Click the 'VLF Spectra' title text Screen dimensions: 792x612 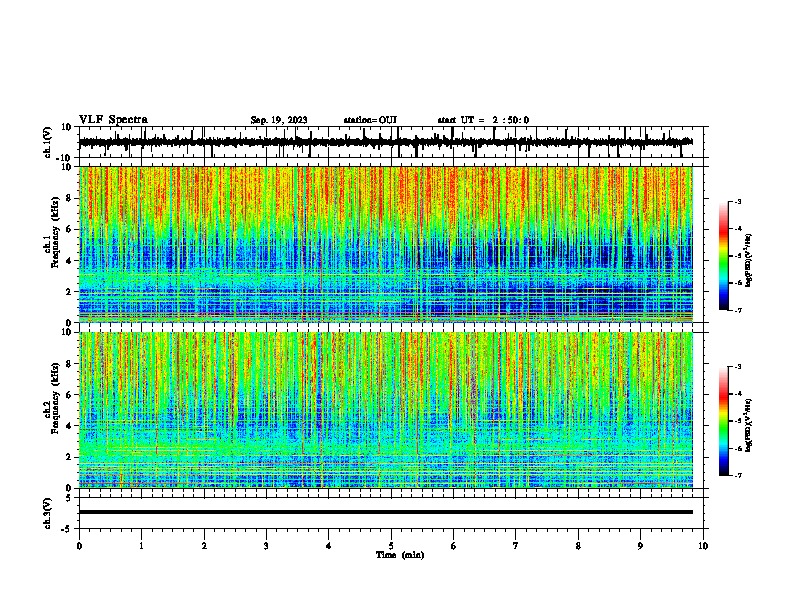click(113, 120)
